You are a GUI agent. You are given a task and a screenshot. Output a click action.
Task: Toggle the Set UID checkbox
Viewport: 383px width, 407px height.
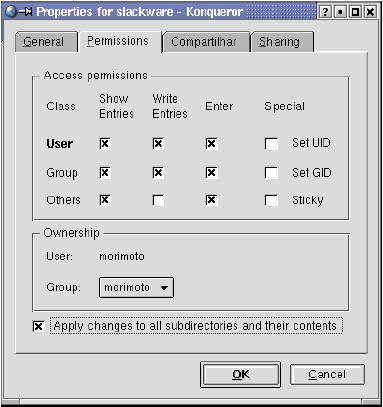click(271, 144)
